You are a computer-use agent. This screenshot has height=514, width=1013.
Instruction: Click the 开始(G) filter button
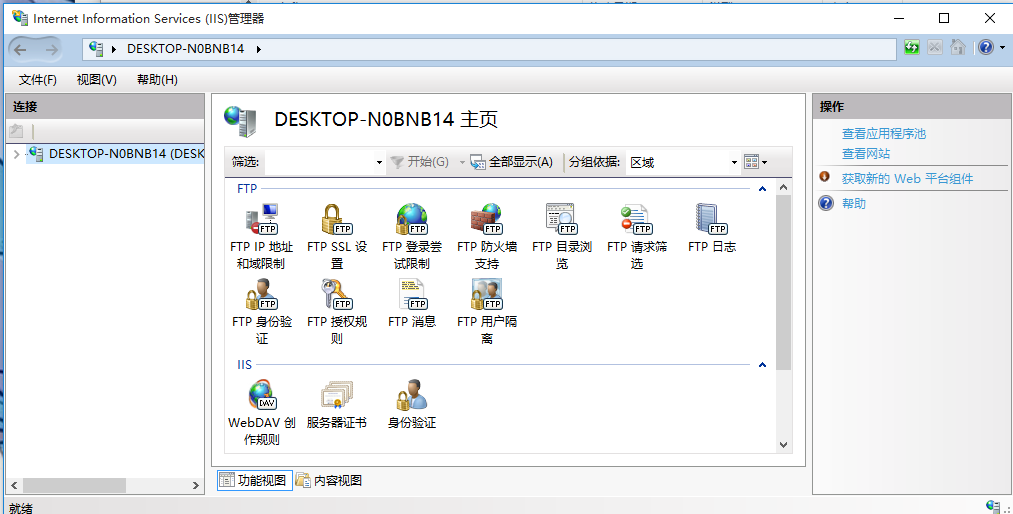pyautogui.click(x=419, y=162)
